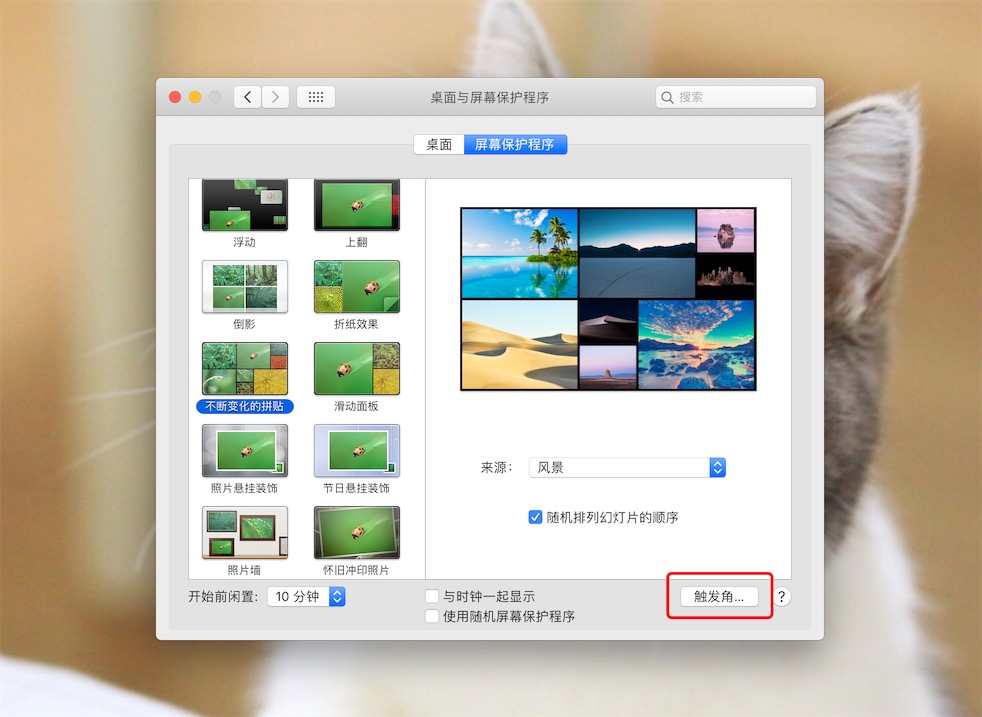The width and height of the screenshot is (982, 717).
Task: Enable 使用随机屏幕保护程序 checkbox
Action: (432, 616)
